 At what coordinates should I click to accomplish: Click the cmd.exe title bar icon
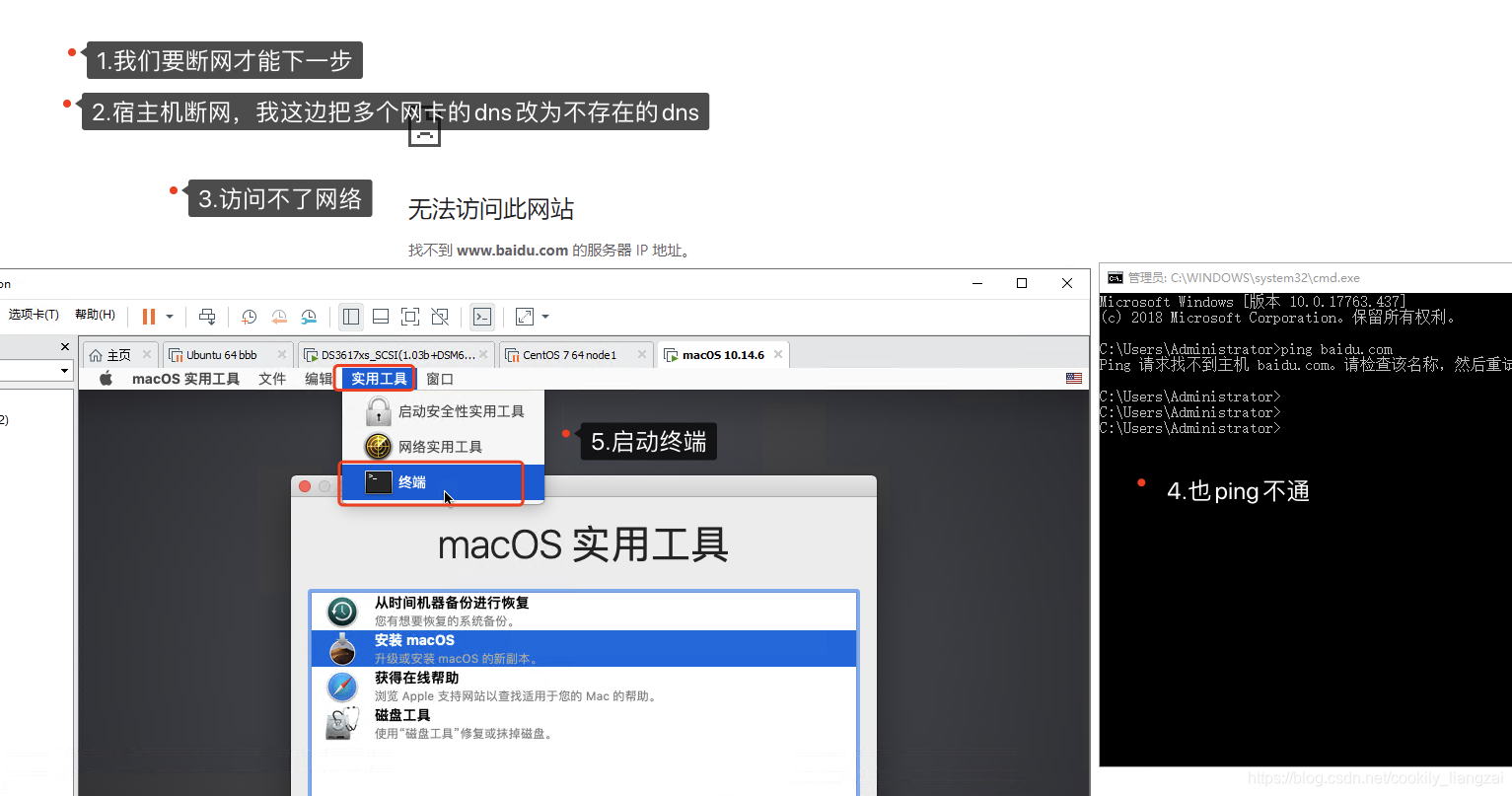[x=1116, y=278]
